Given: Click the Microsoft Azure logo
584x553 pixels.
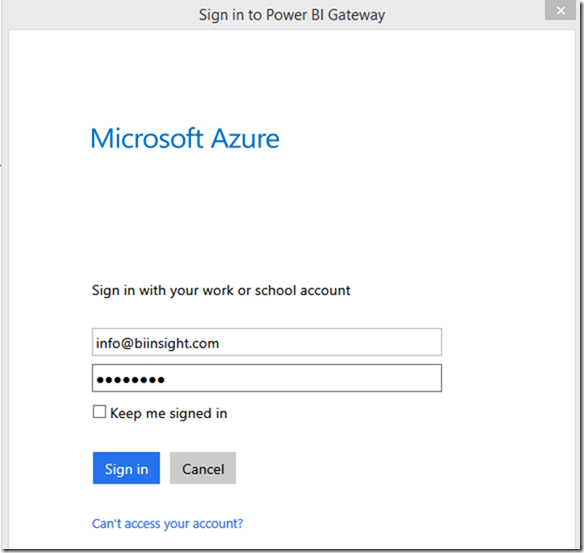Looking at the screenshot, I should pyautogui.click(x=185, y=139).
